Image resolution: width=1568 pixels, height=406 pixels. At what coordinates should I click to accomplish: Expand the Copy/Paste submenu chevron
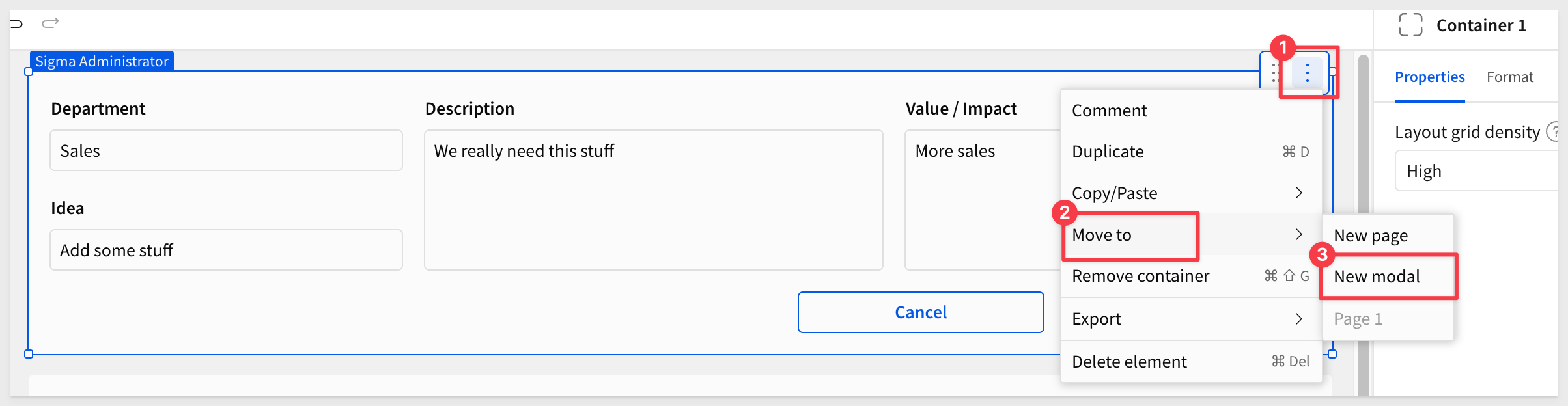(1298, 193)
